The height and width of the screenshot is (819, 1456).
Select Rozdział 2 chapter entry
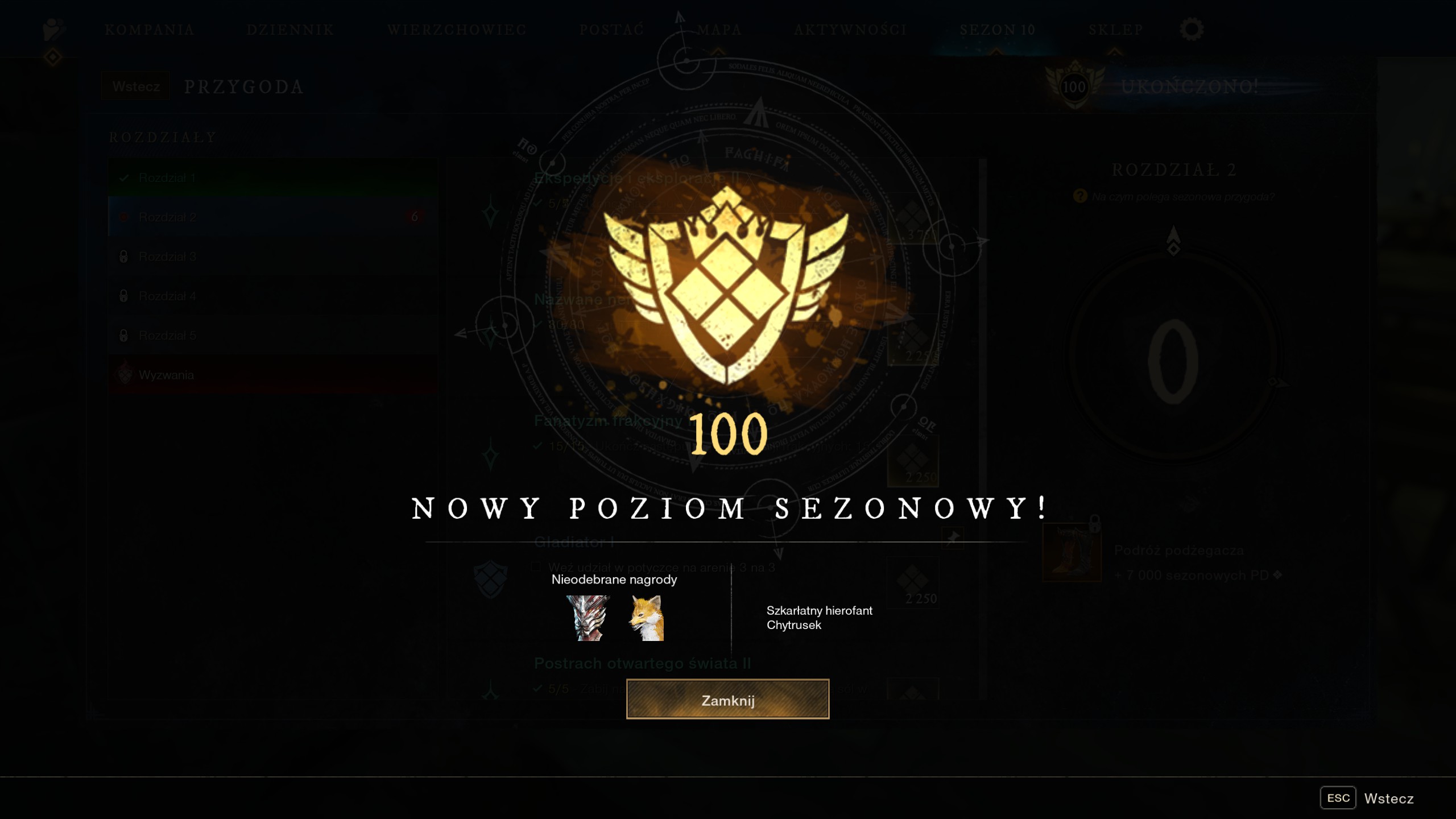[273, 217]
